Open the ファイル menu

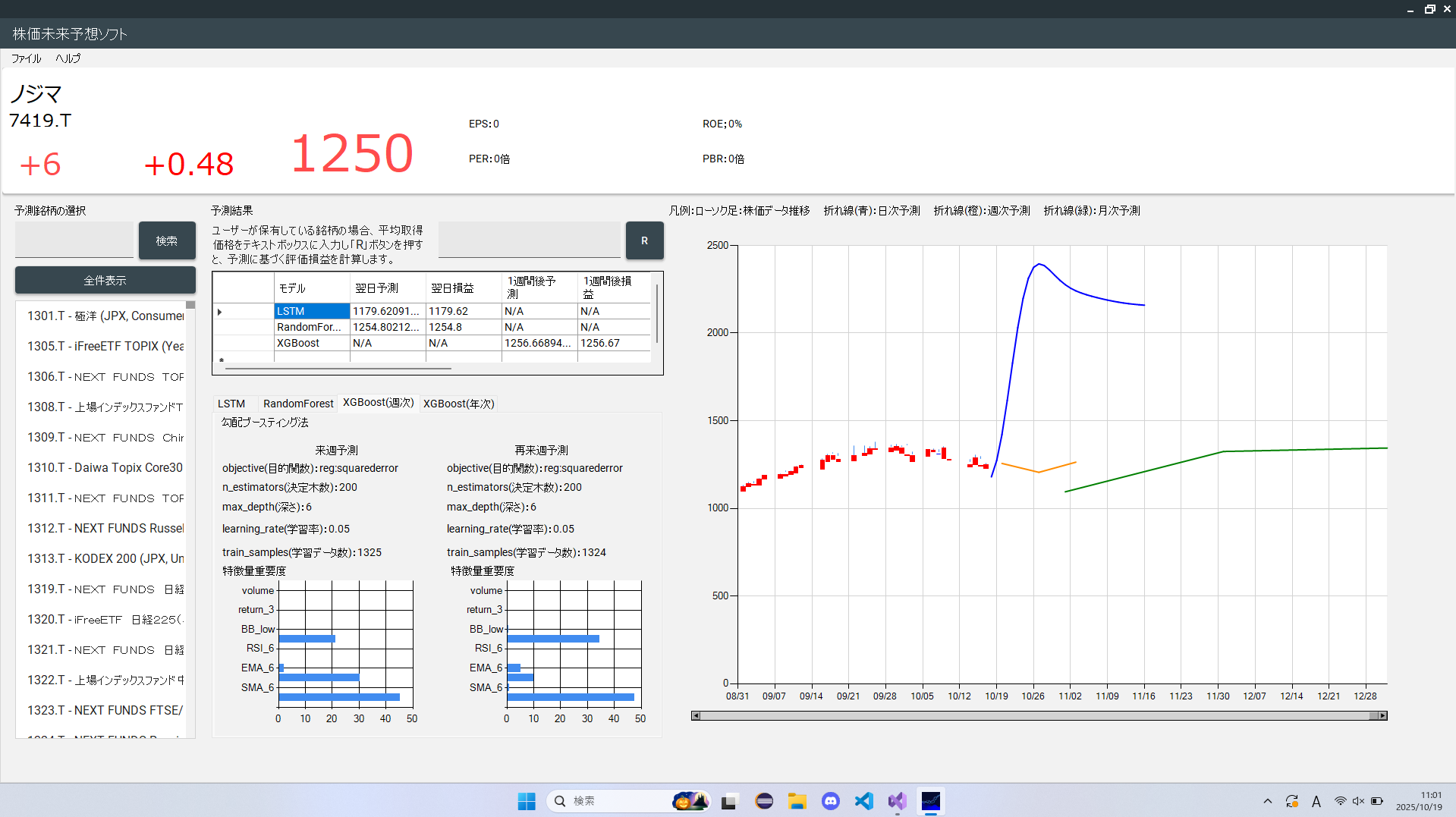26,58
